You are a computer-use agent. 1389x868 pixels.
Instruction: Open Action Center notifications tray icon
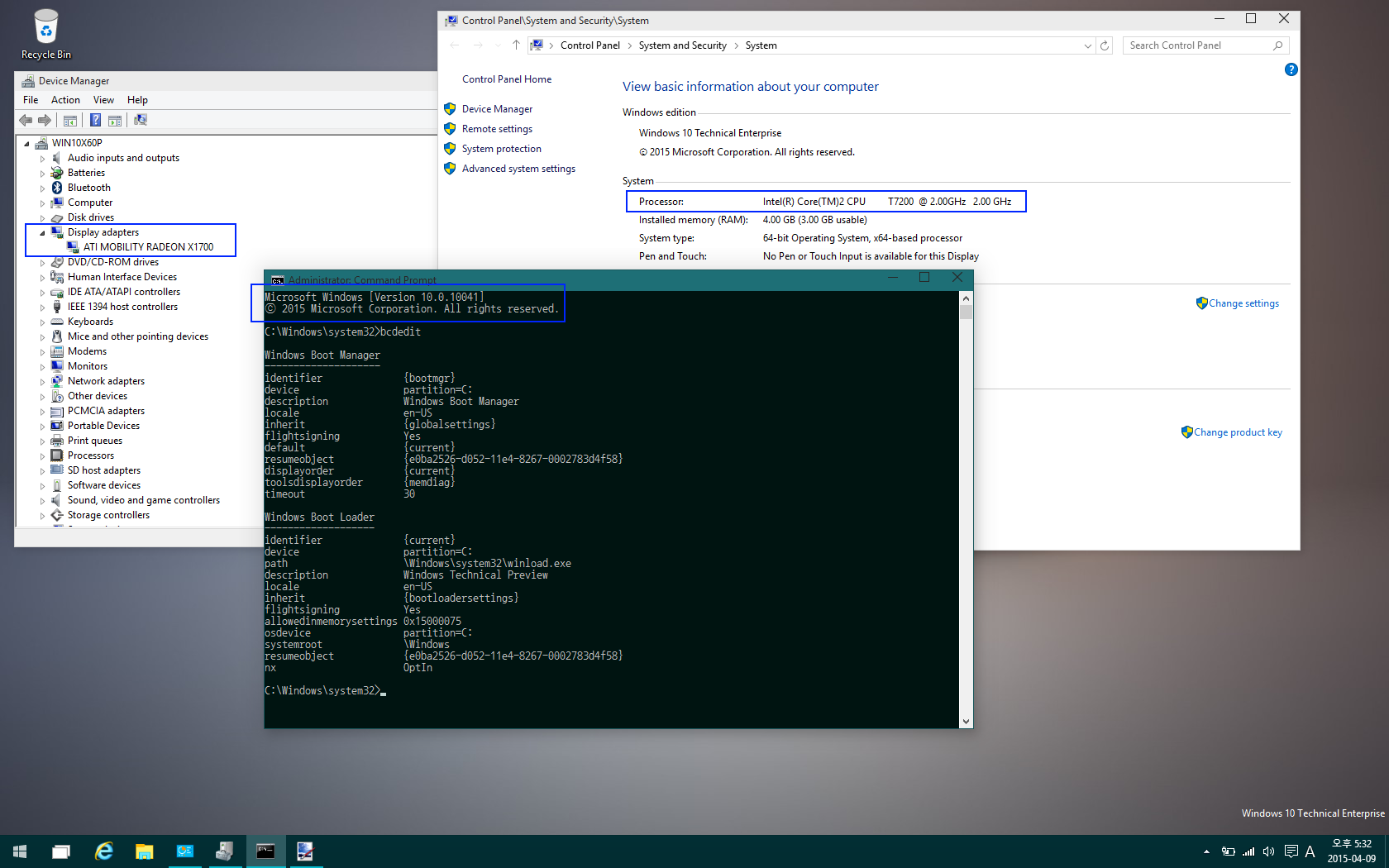click(1291, 851)
